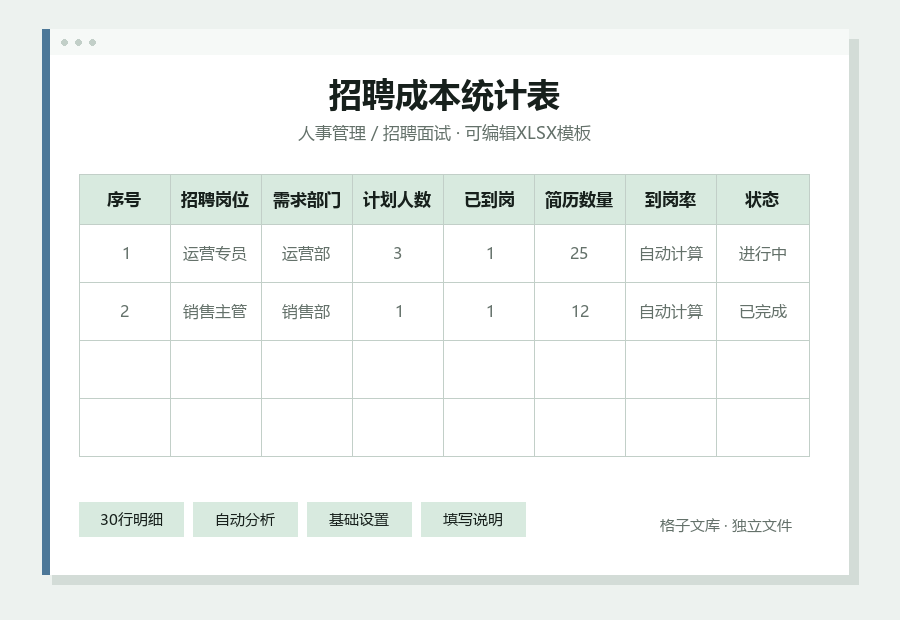Select the 需求部门 column header

pos(307,200)
